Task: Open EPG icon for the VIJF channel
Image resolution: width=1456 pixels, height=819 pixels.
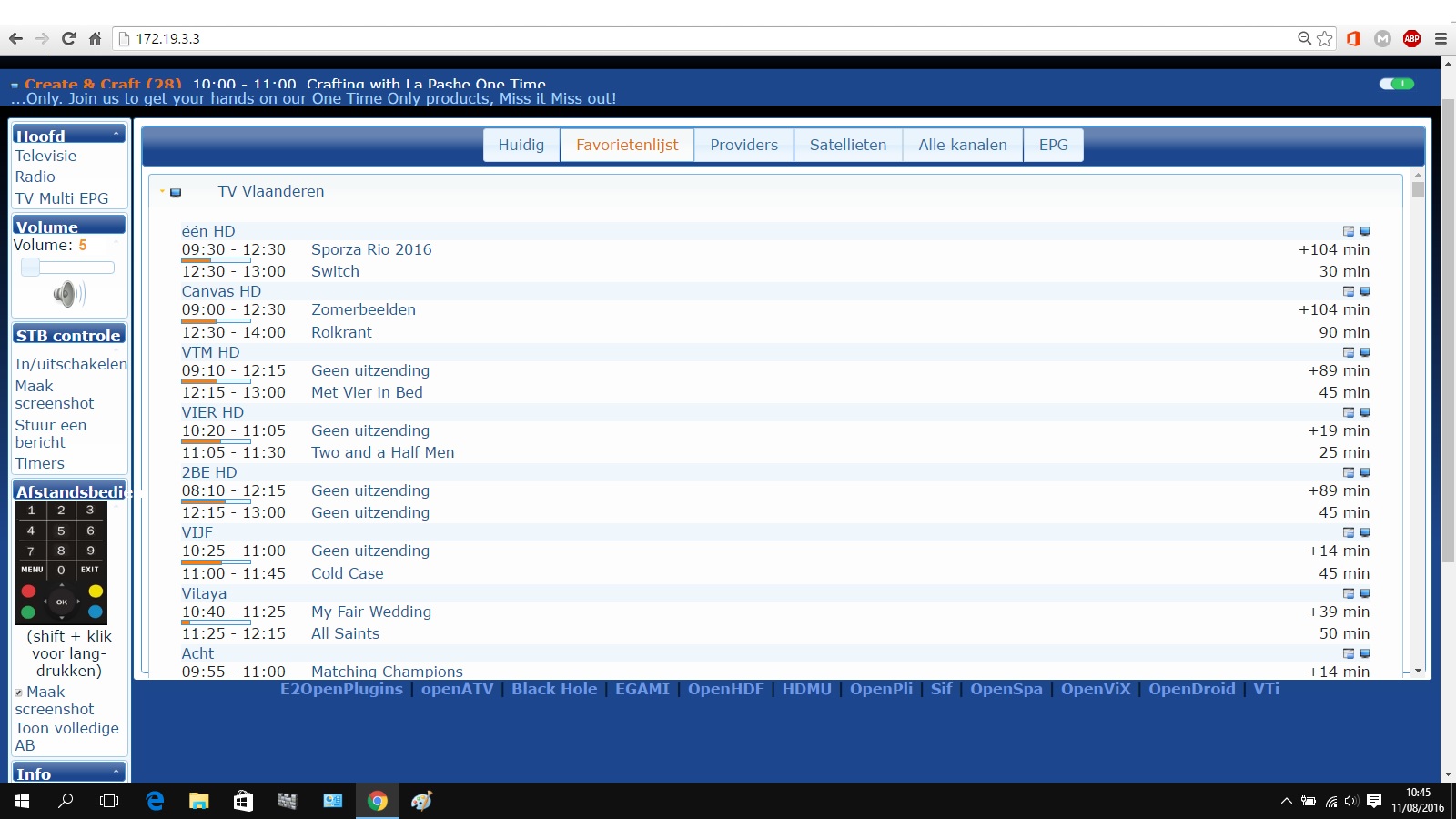Action: [x=1349, y=532]
